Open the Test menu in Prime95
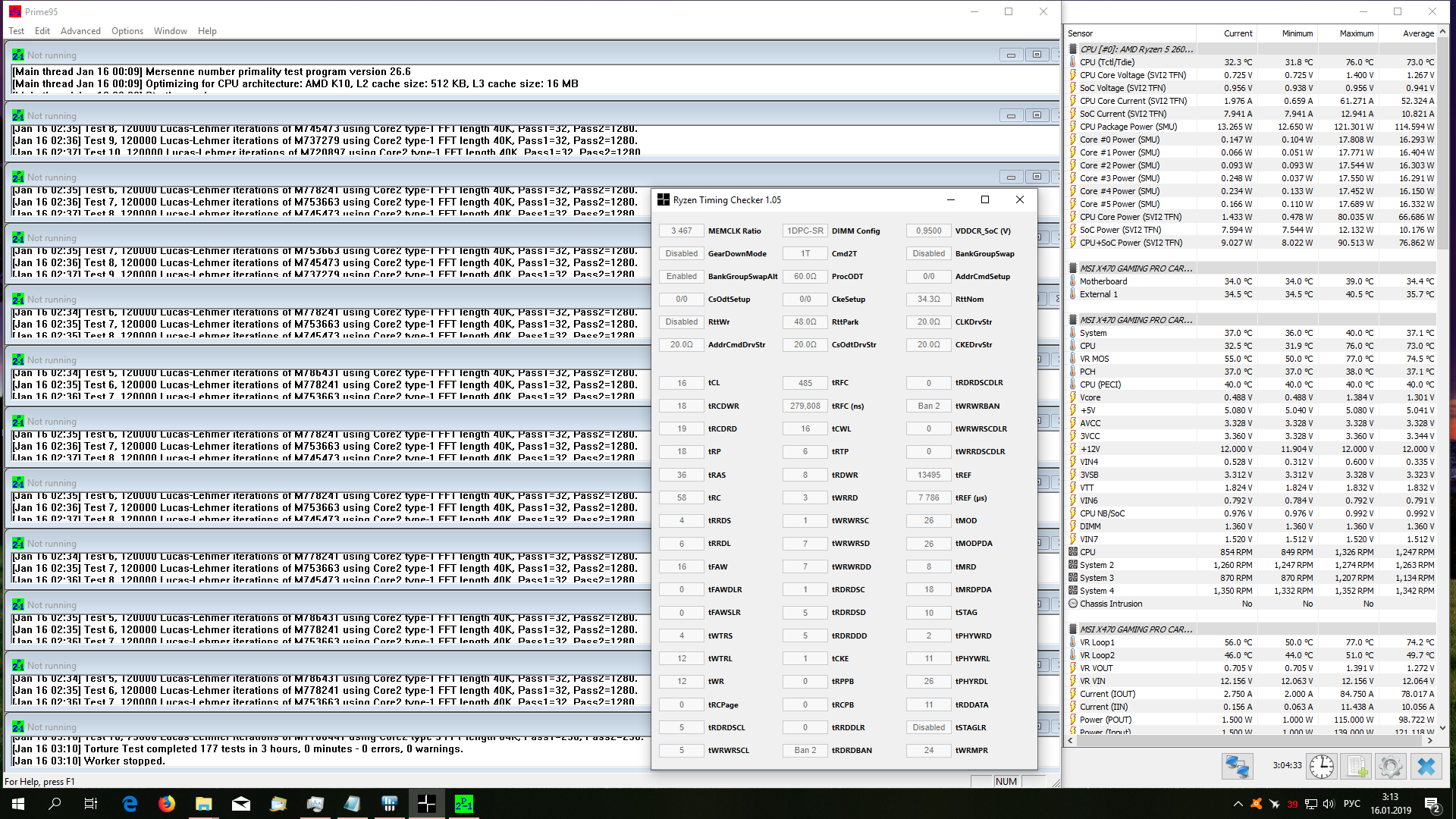The width and height of the screenshot is (1456, 819). coord(16,31)
